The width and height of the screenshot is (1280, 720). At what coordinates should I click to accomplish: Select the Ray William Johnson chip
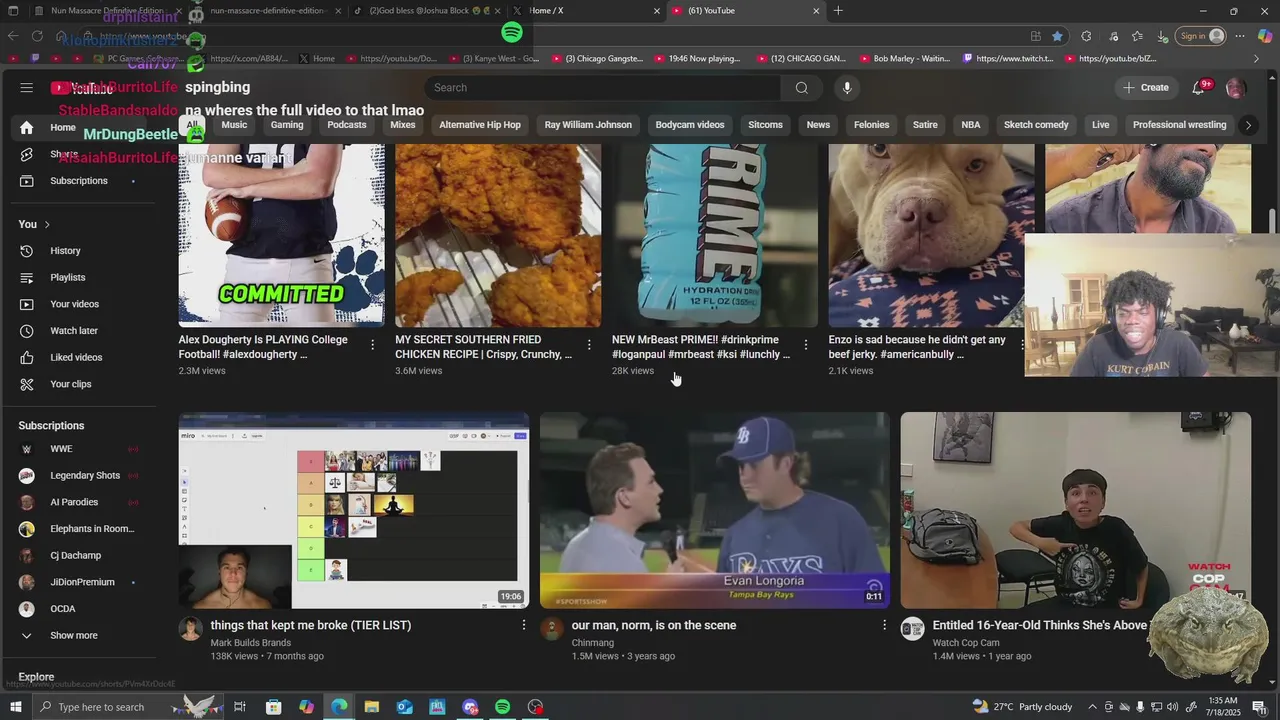pos(588,125)
